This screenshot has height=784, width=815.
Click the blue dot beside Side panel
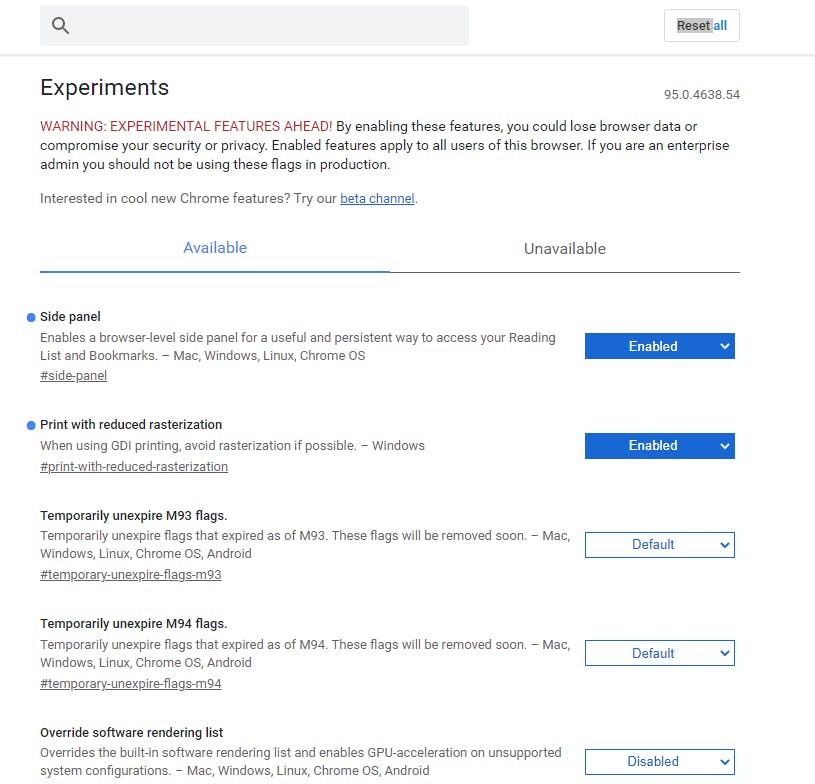[x=31, y=317]
